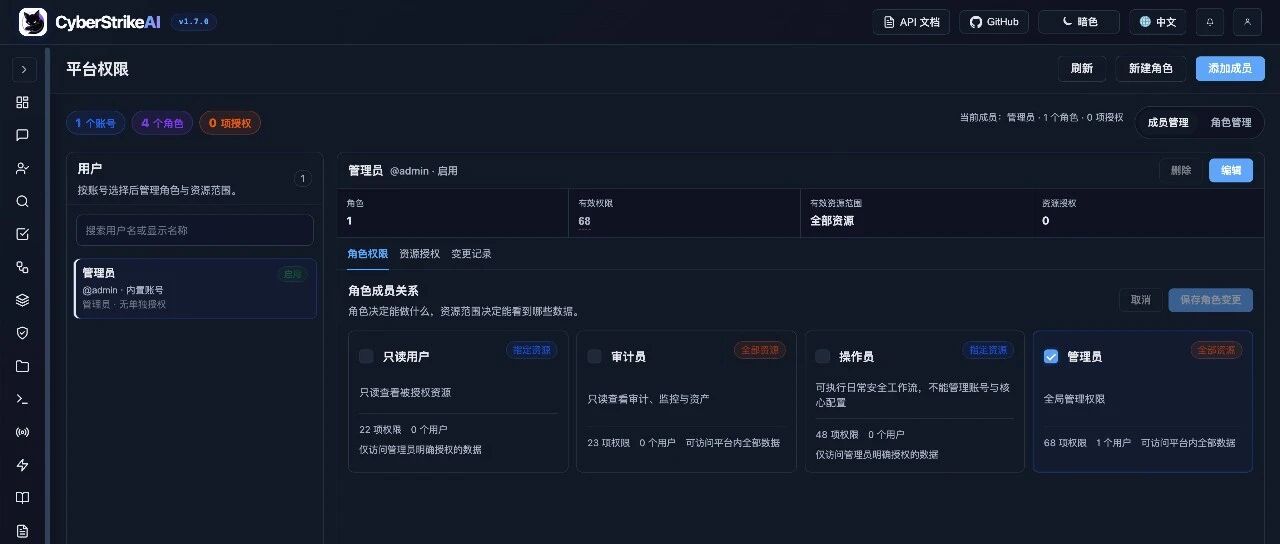Switch to the 资源授权 tab

click(x=420, y=254)
